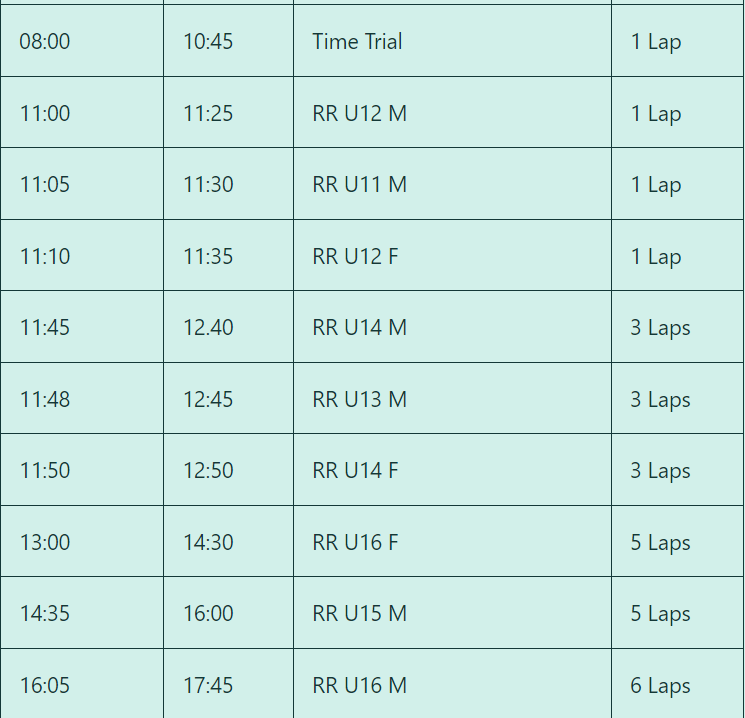The image size is (745, 718).
Task: Click the 13:00 start time cell
Action: coord(82,542)
